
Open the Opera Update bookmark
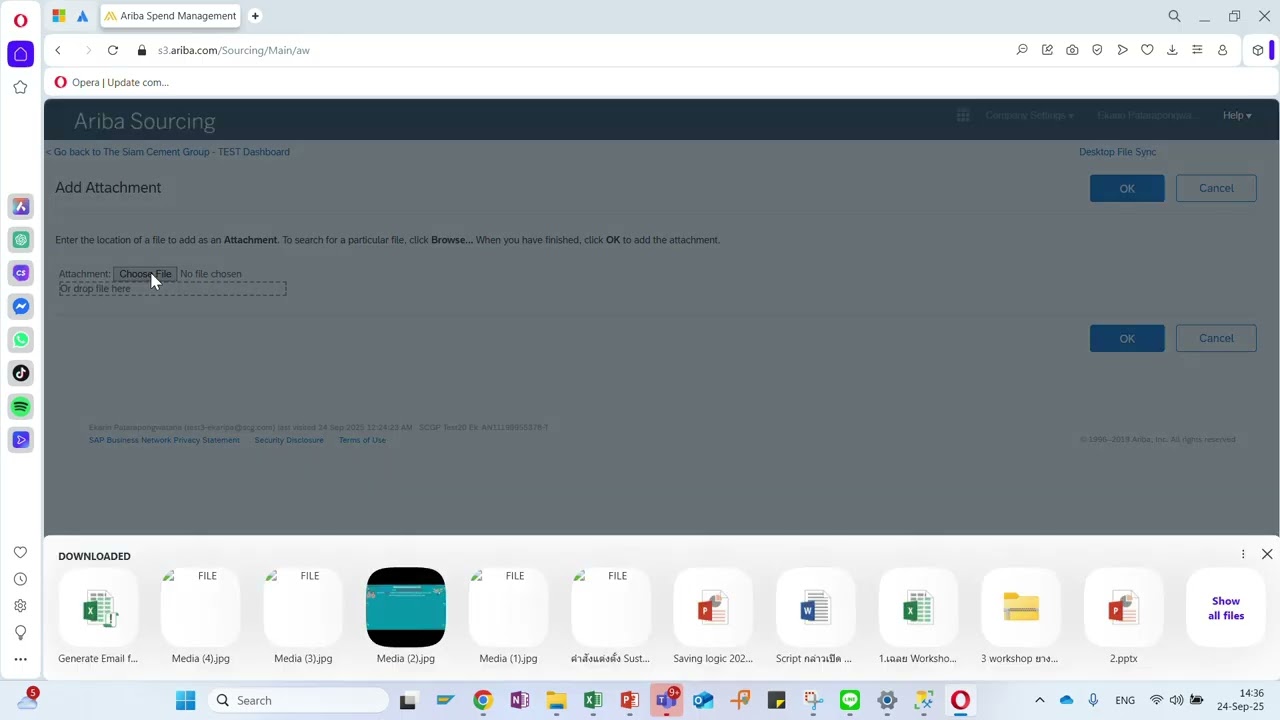coord(111,82)
